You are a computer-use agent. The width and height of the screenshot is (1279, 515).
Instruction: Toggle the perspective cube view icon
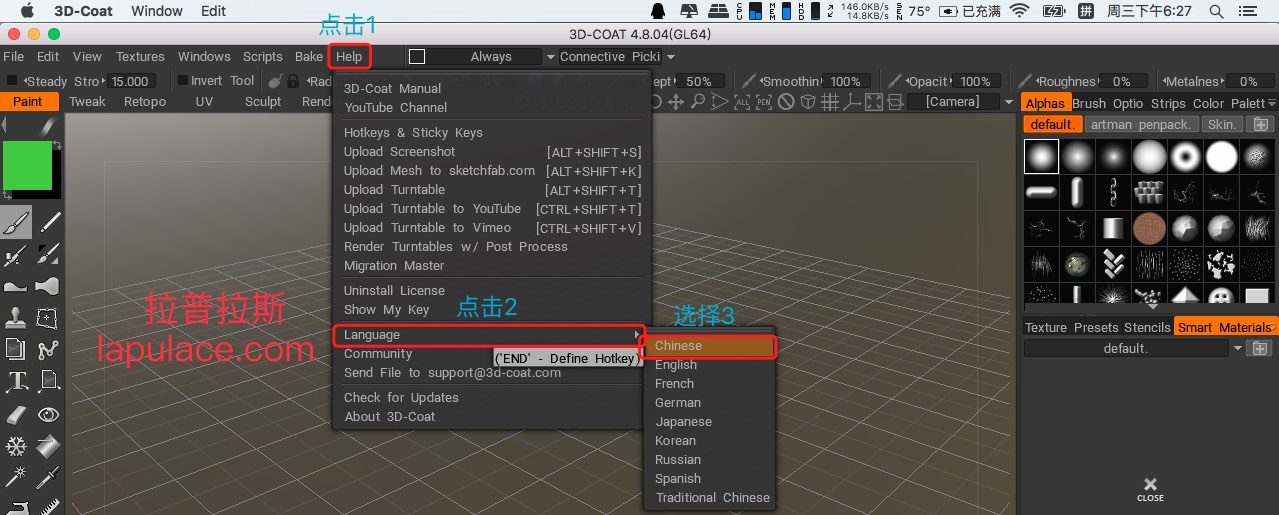point(808,101)
